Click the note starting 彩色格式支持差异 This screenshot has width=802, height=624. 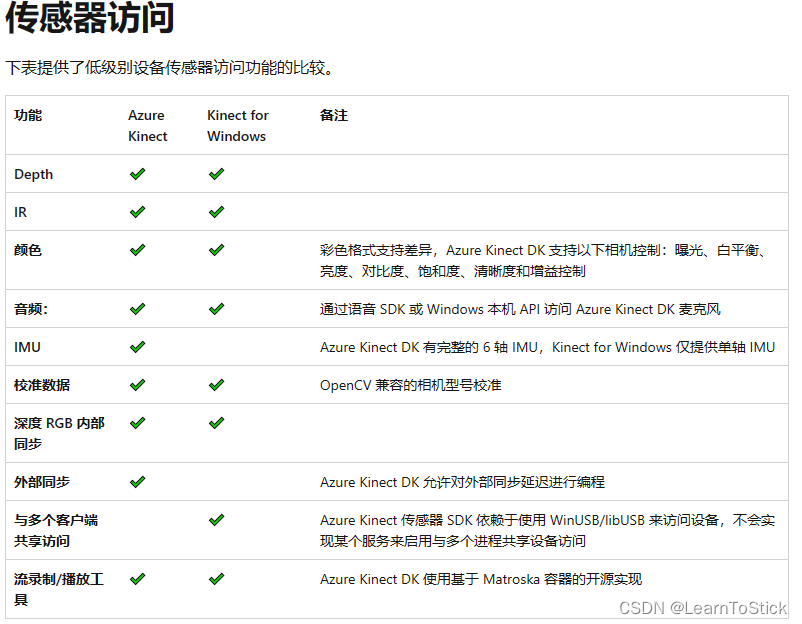pyautogui.click(x=543, y=260)
